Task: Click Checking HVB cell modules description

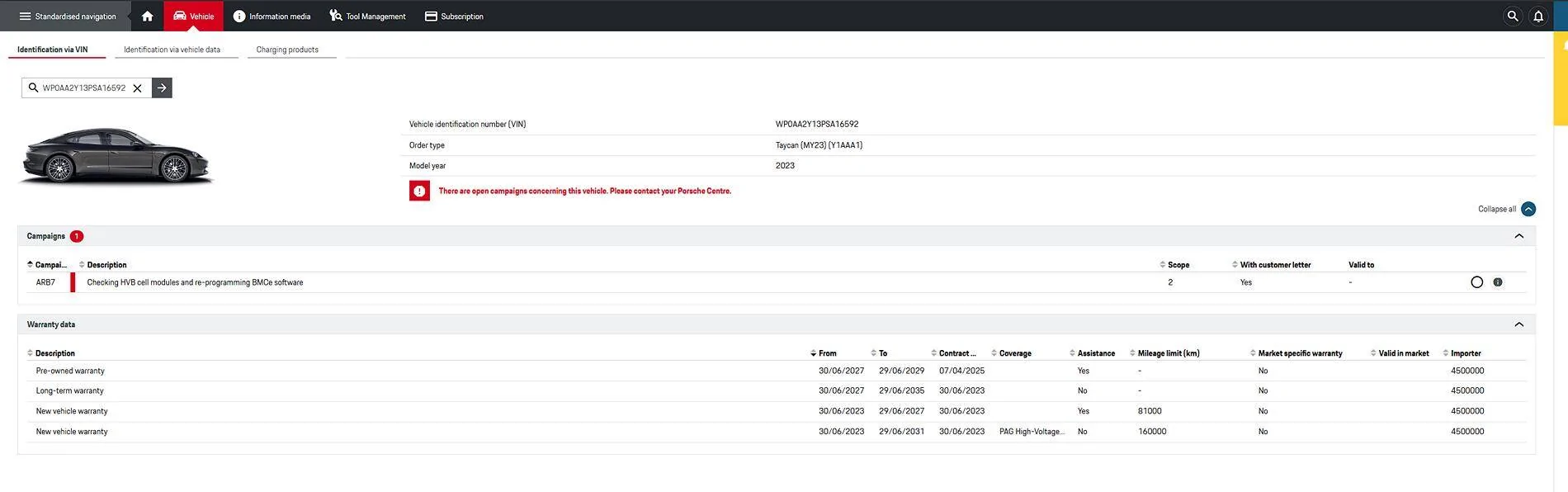Action: point(195,282)
